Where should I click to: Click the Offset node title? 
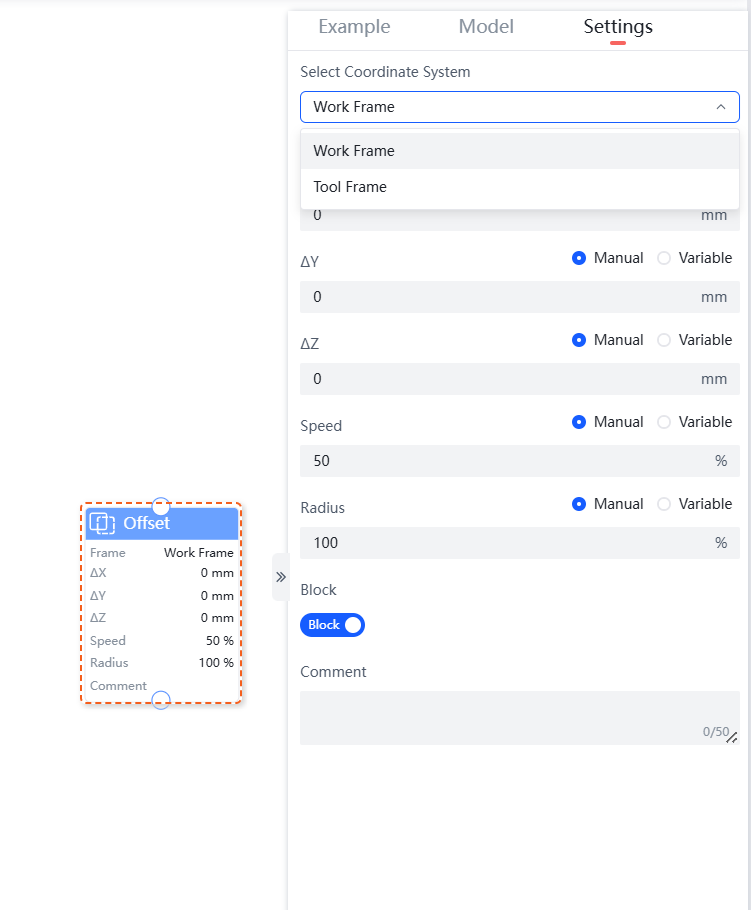coord(147,523)
